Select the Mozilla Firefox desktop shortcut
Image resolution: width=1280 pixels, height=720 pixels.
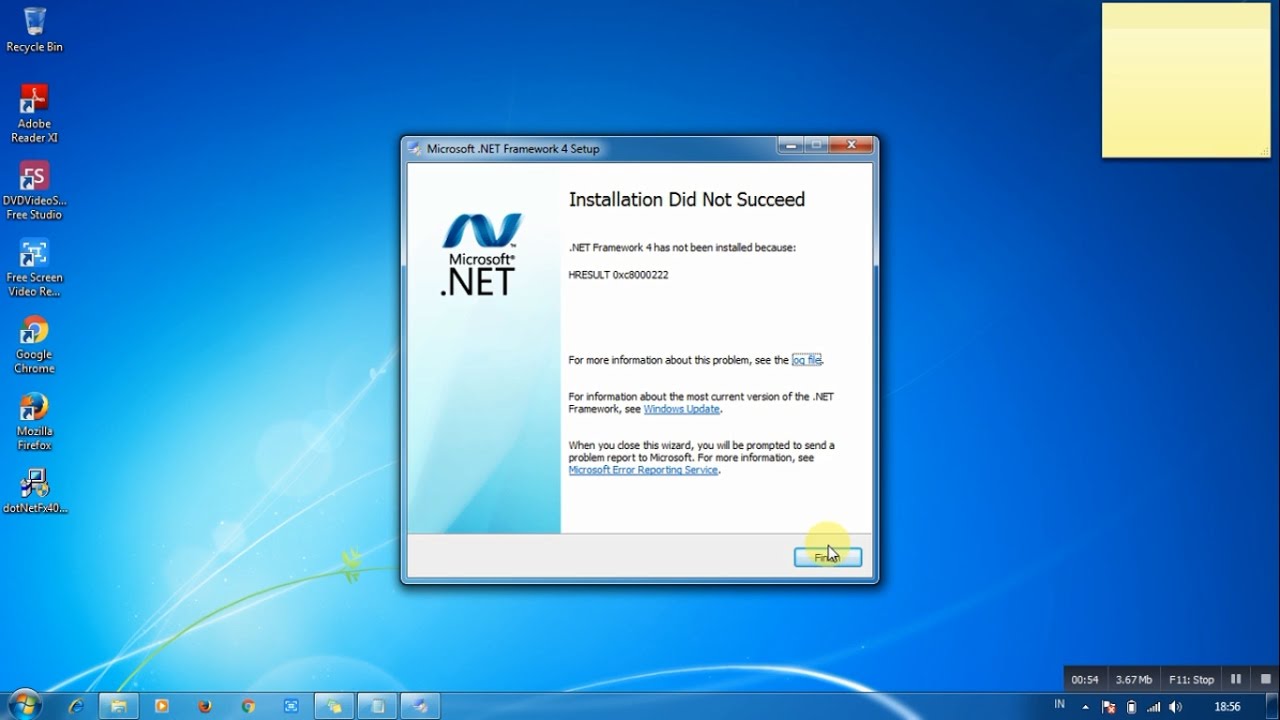coord(34,422)
